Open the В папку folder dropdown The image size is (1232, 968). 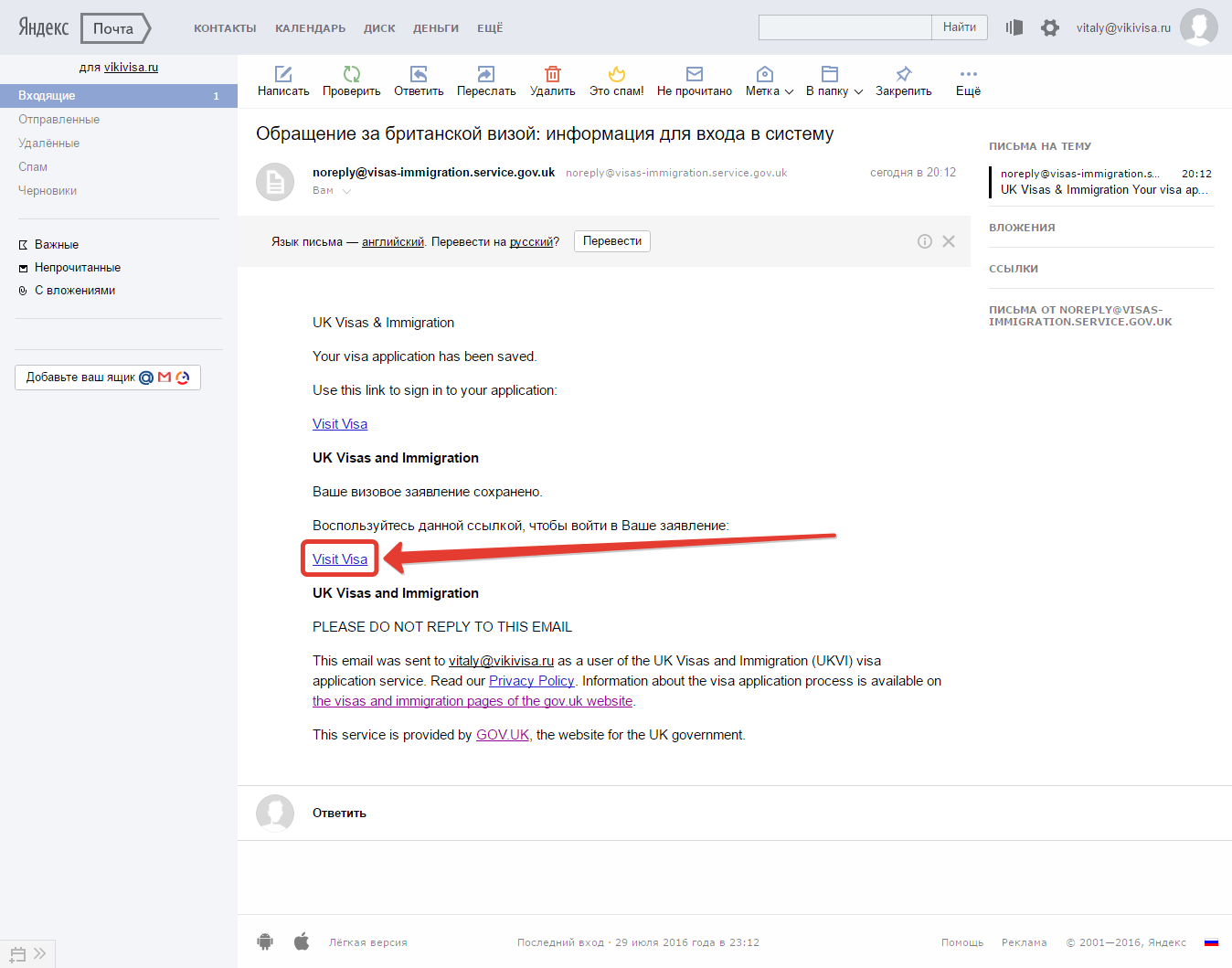(x=834, y=81)
